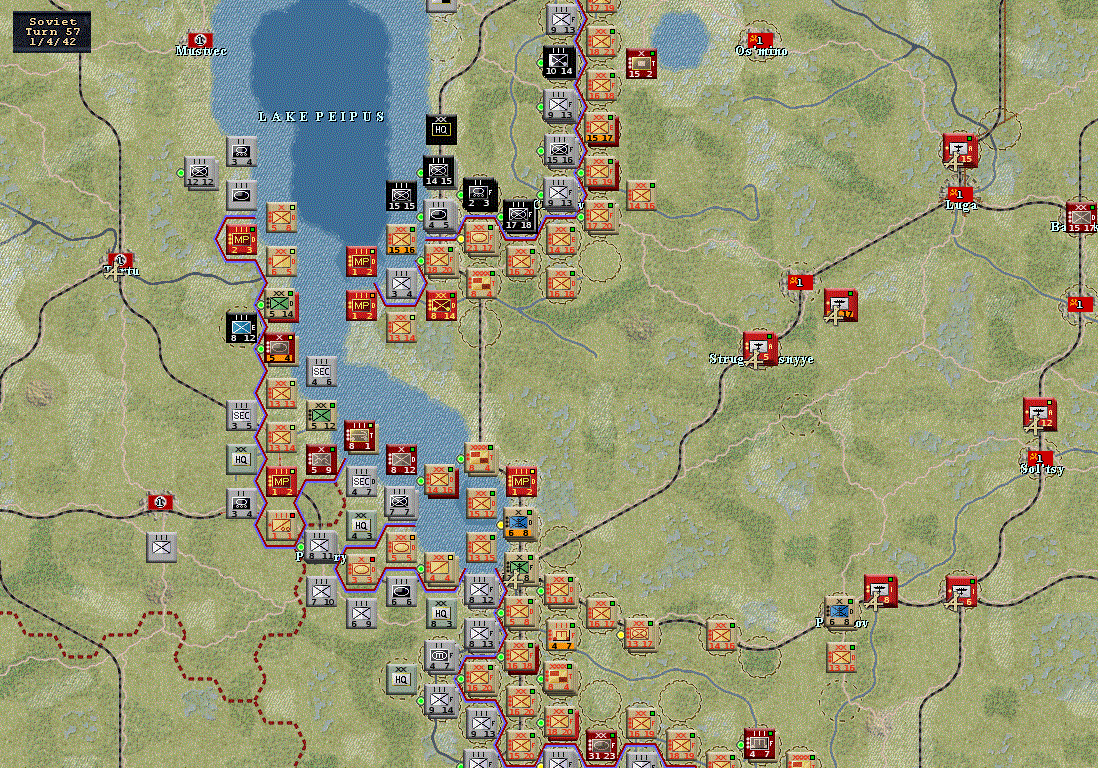Click the Lake Peipus map label
Viewport: 1098px width, 768px height.
point(321,117)
